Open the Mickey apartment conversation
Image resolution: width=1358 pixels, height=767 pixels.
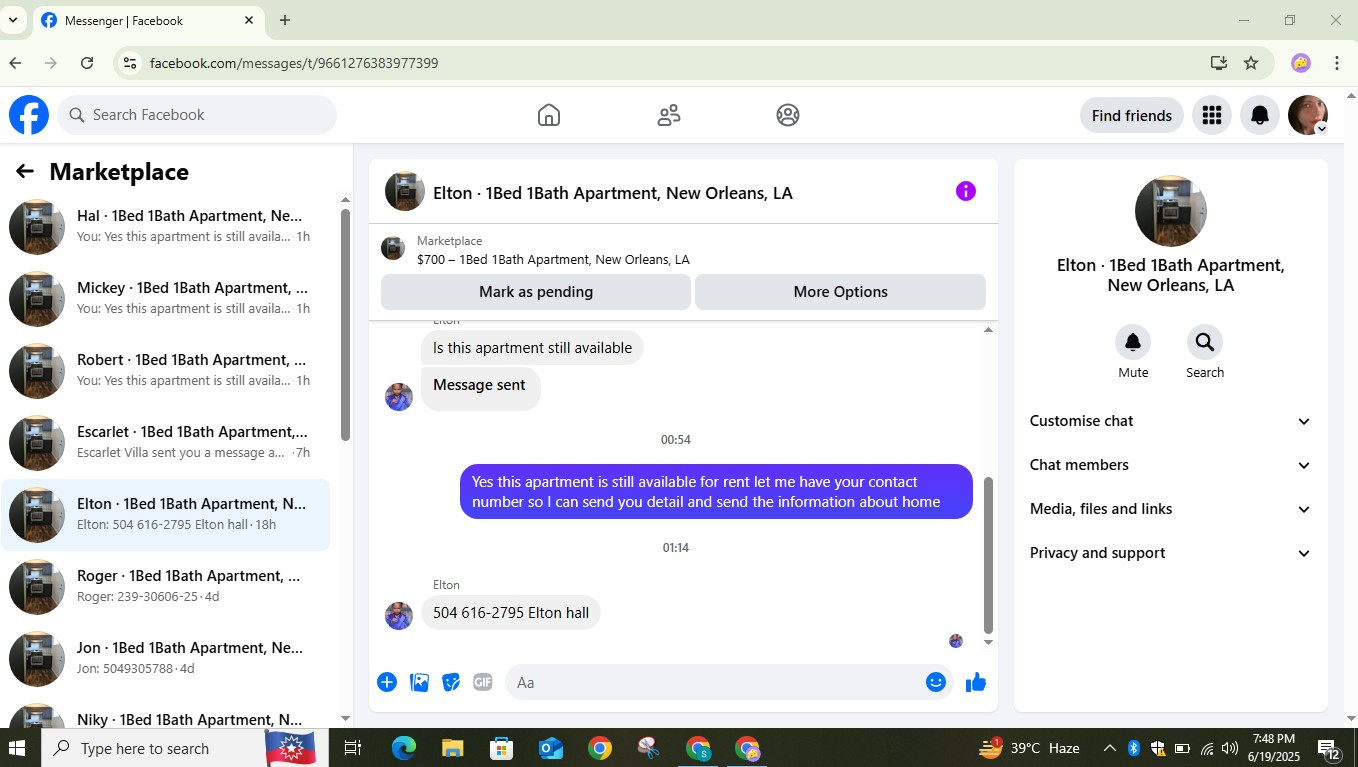(x=165, y=299)
